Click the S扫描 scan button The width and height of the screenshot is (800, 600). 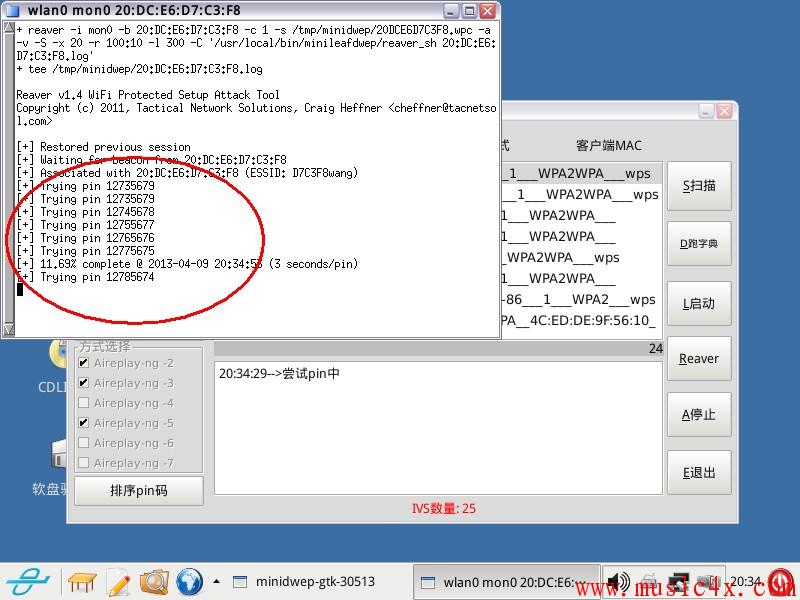click(x=699, y=186)
